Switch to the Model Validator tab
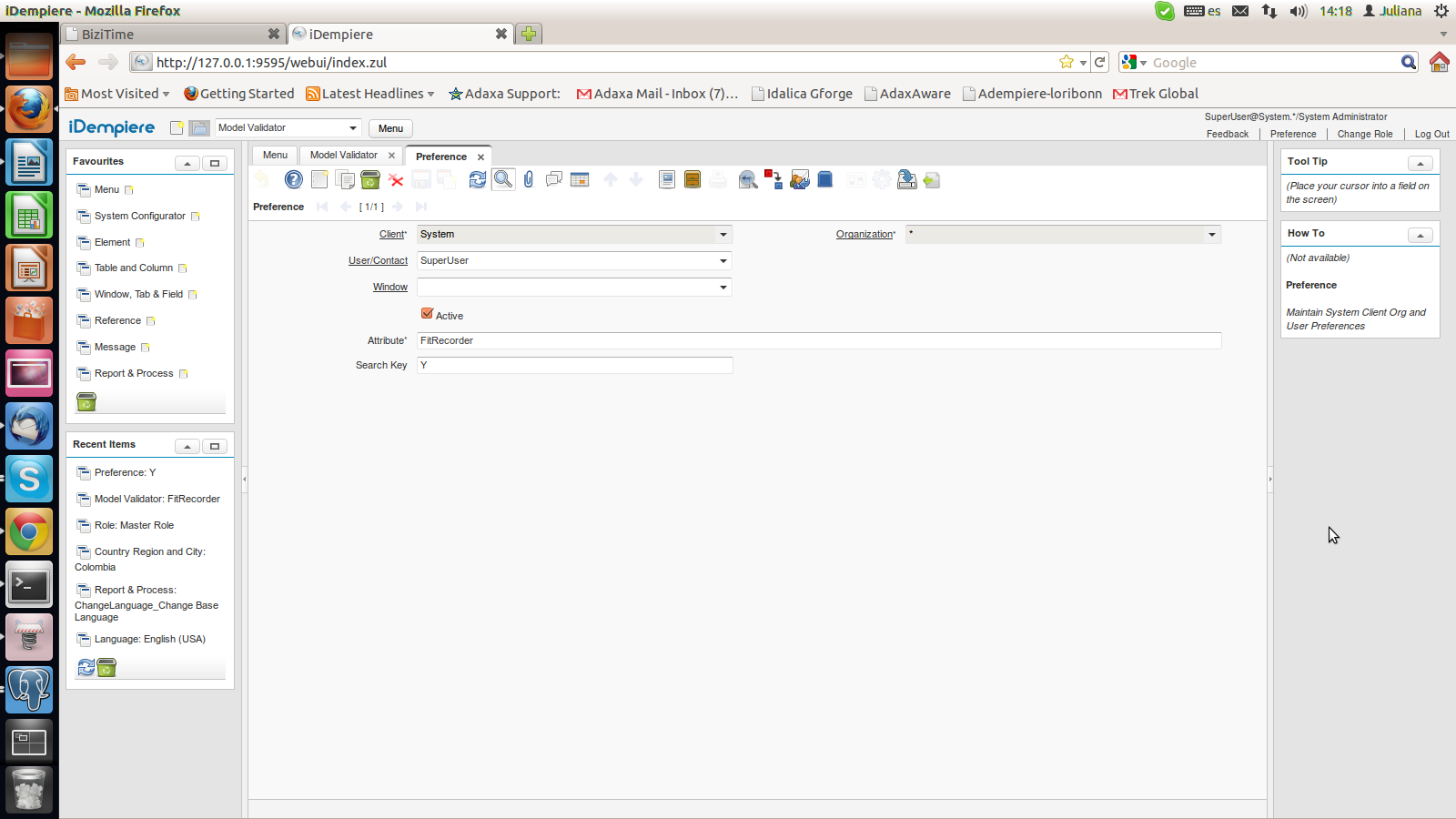This screenshot has height=819, width=1456. coord(343,156)
